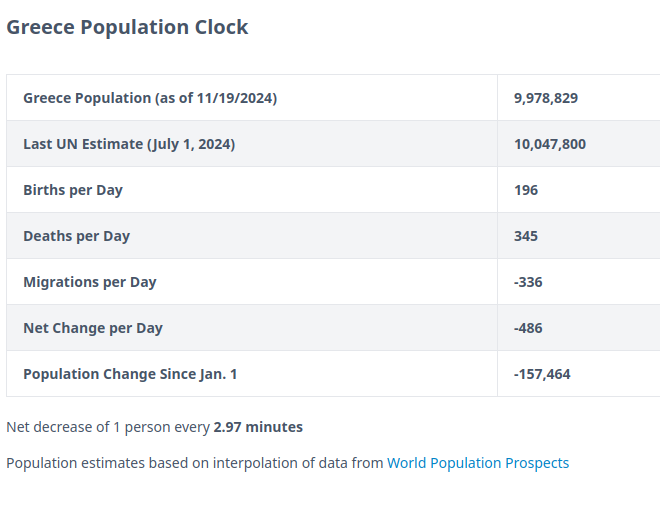660x506 pixels.
Task: Click the migrations value -336
Action: click(x=528, y=282)
